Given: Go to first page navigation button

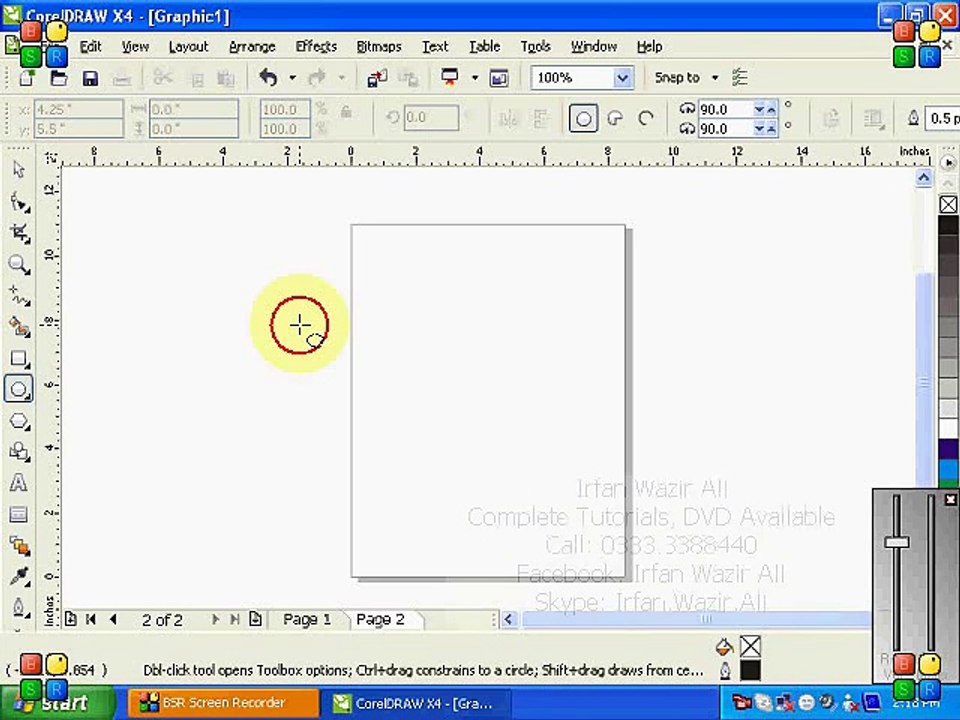Looking at the screenshot, I should pos(91,620).
